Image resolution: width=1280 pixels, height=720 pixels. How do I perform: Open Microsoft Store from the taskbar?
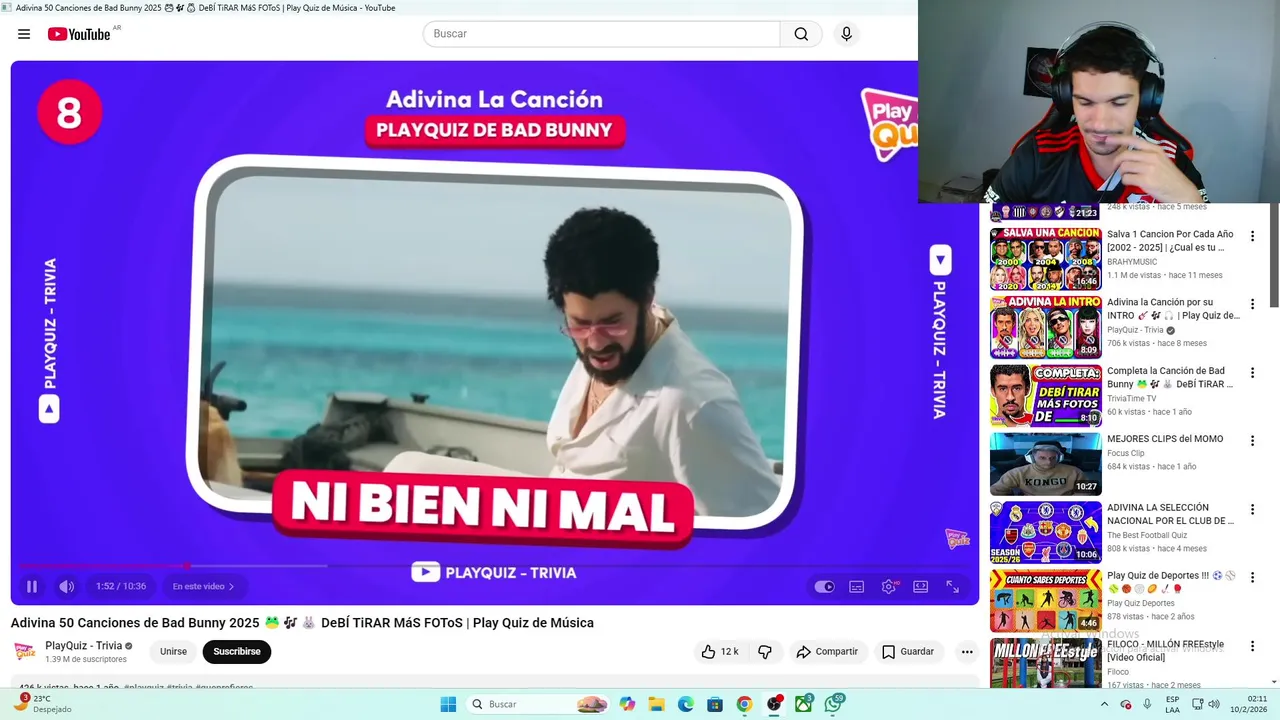tap(715, 704)
